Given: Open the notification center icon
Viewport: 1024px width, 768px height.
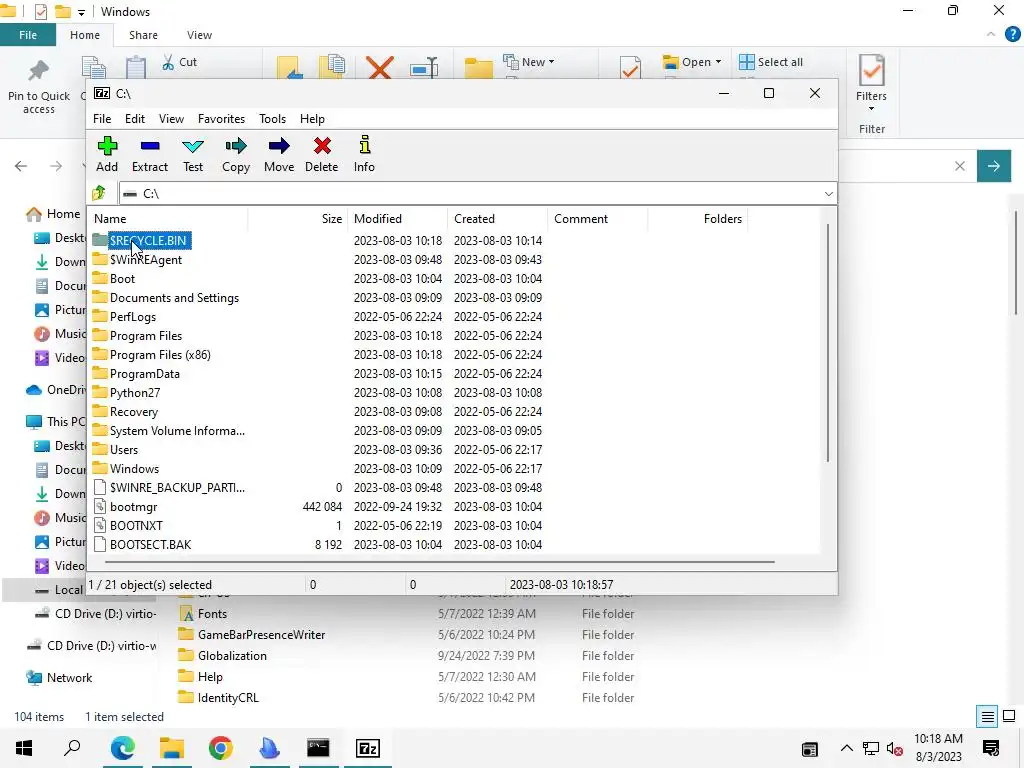Looking at the screenshot, I should click(991, 748).
